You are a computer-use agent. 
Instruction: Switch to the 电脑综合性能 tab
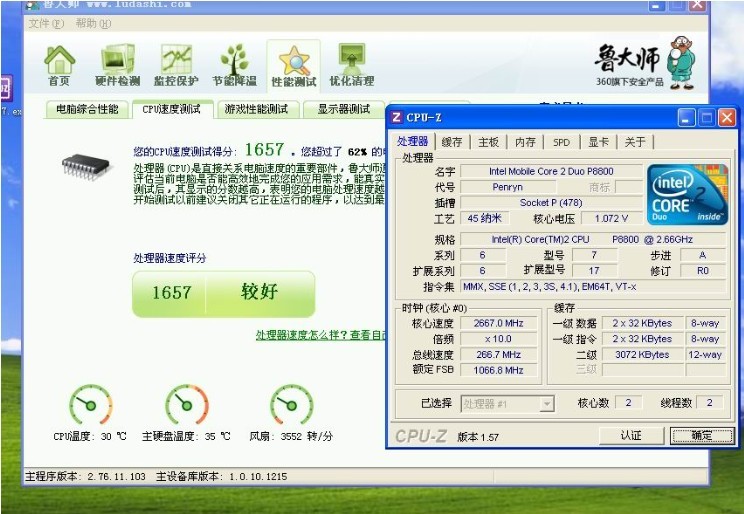click(87, 109)
